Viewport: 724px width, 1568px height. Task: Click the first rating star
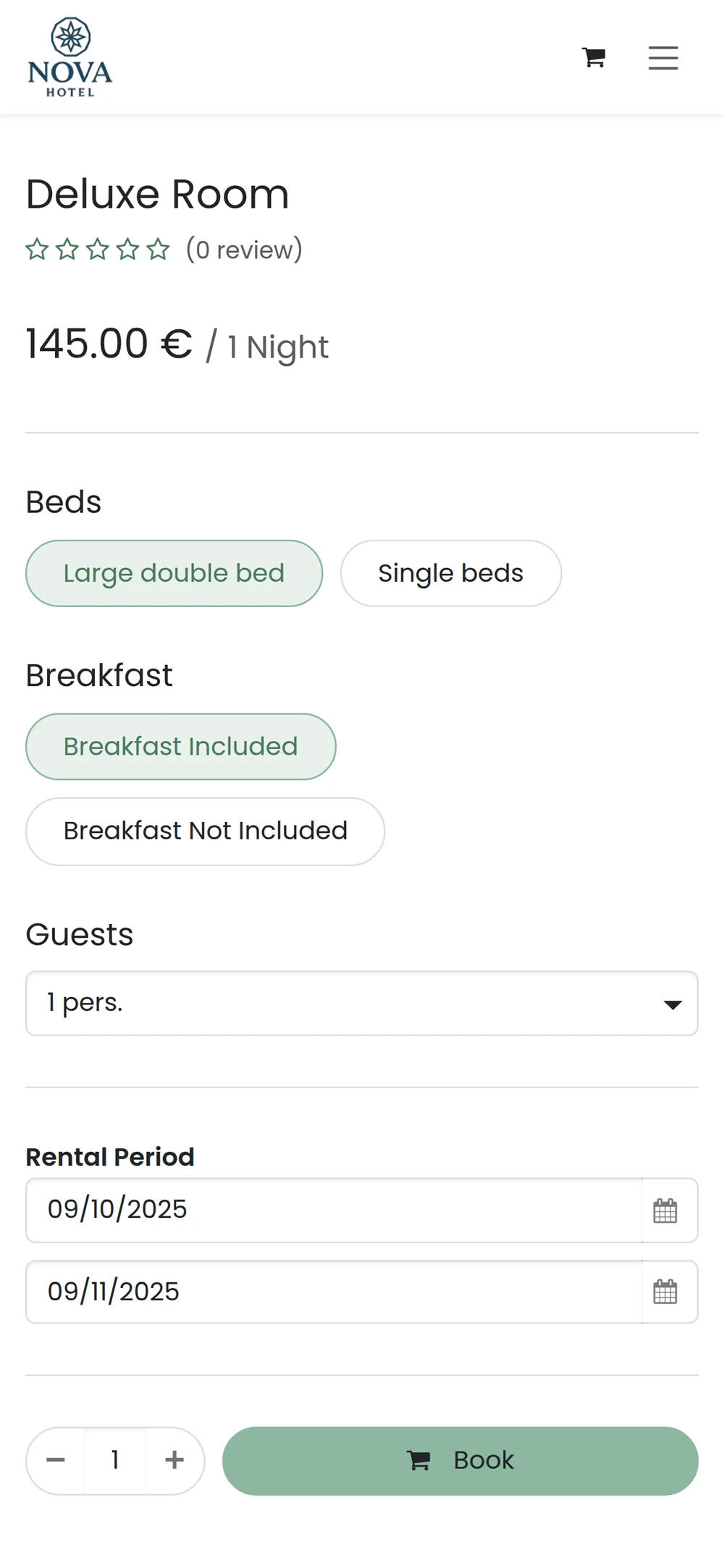(x=38, y=249)
